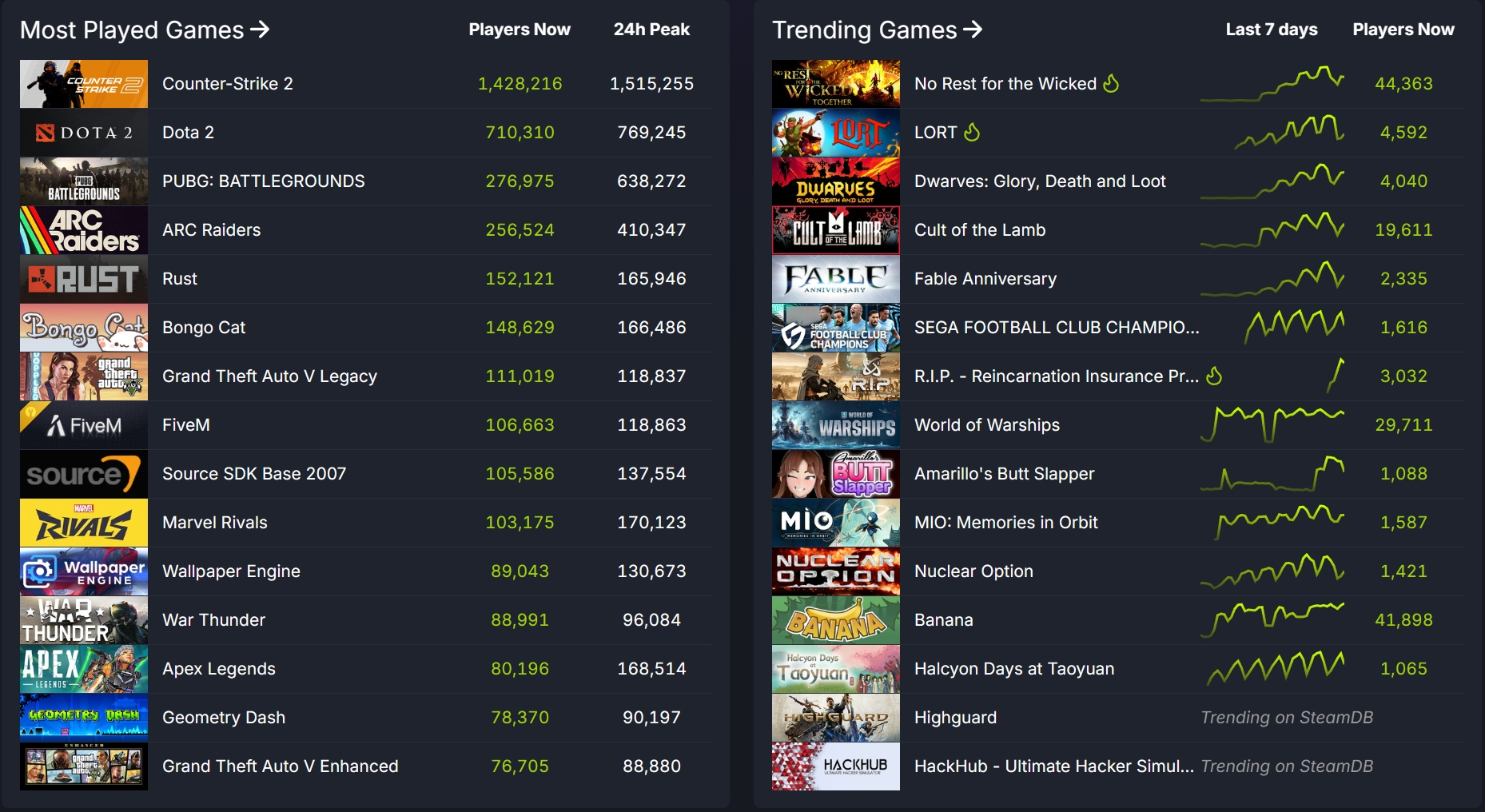Click Counter-Strike 2 players now value 1,428,216
The image size is (1485, 812).
[x=520, y=84]
